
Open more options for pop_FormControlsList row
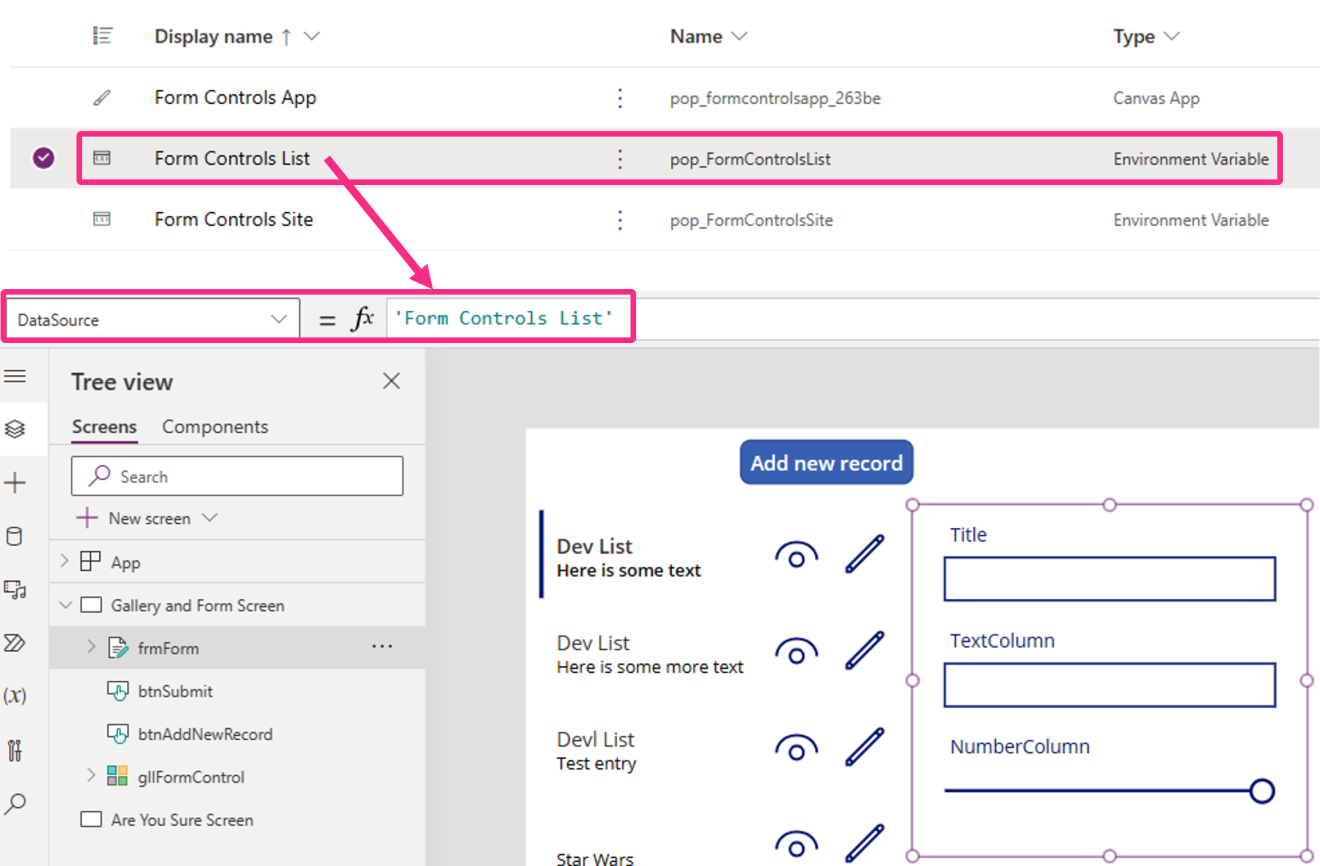(620, 157)
